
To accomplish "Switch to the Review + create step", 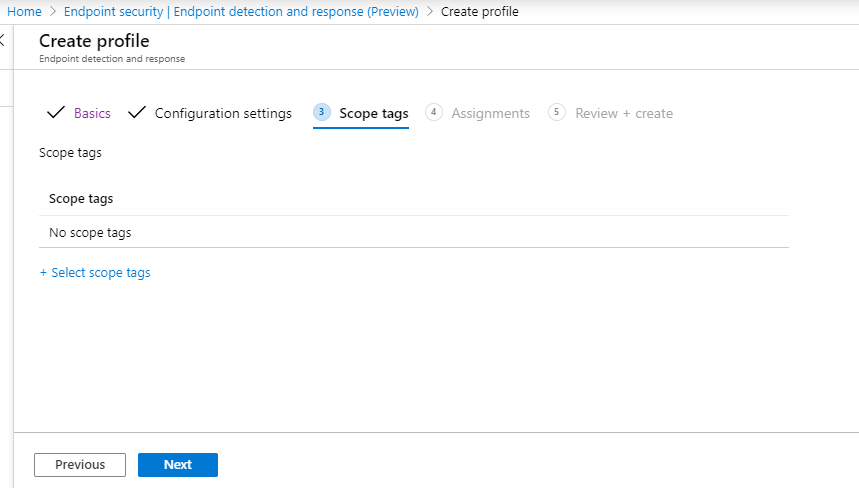I will [x=624, y=114].
